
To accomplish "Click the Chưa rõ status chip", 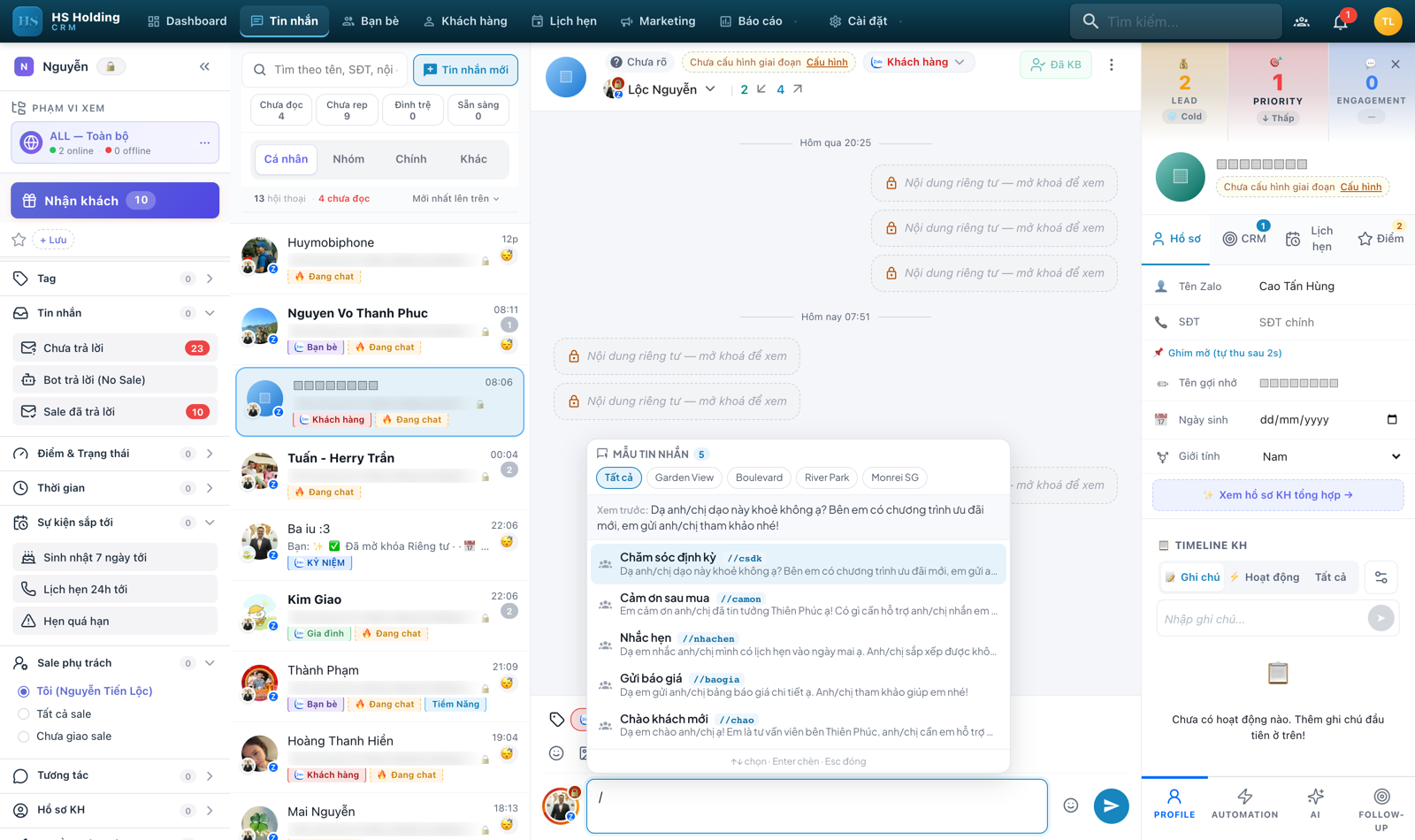I will 639,62.
